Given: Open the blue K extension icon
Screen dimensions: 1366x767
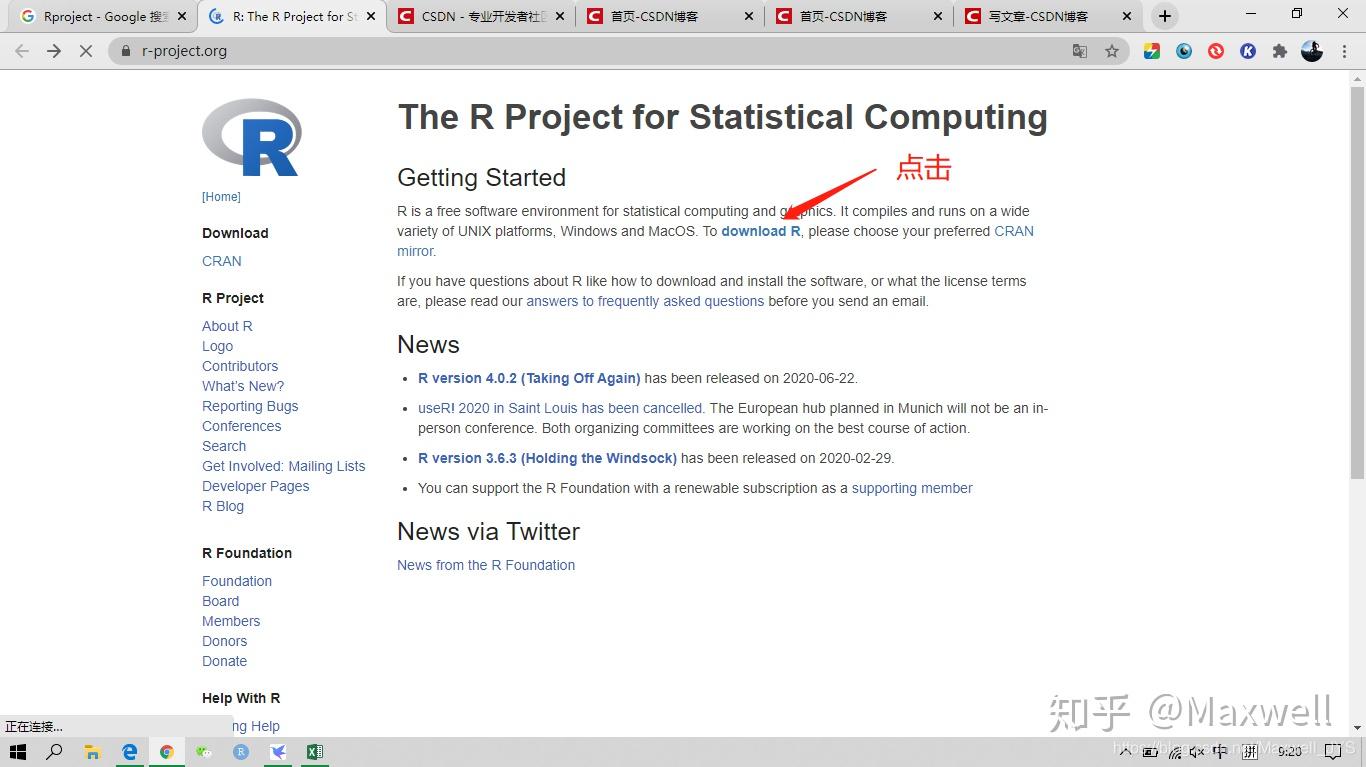Looking at the screenshot, I should 1248,50.
